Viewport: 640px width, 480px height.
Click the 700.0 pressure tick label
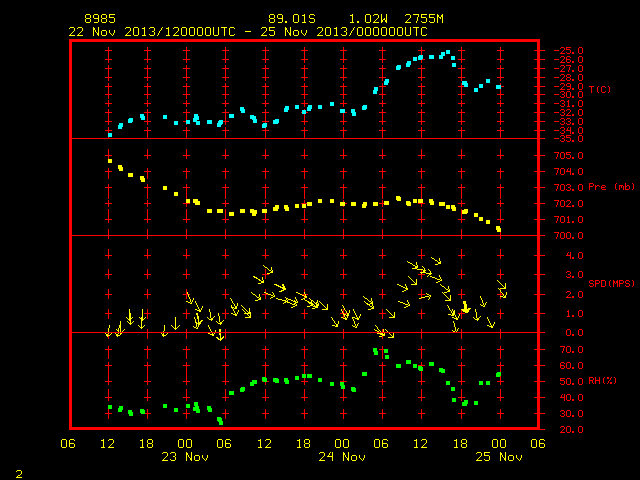pyautogui.click(x=568, y=236)
